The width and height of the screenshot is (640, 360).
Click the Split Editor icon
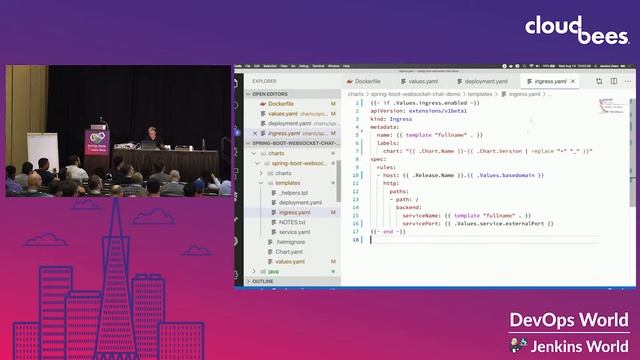point(614,81)
